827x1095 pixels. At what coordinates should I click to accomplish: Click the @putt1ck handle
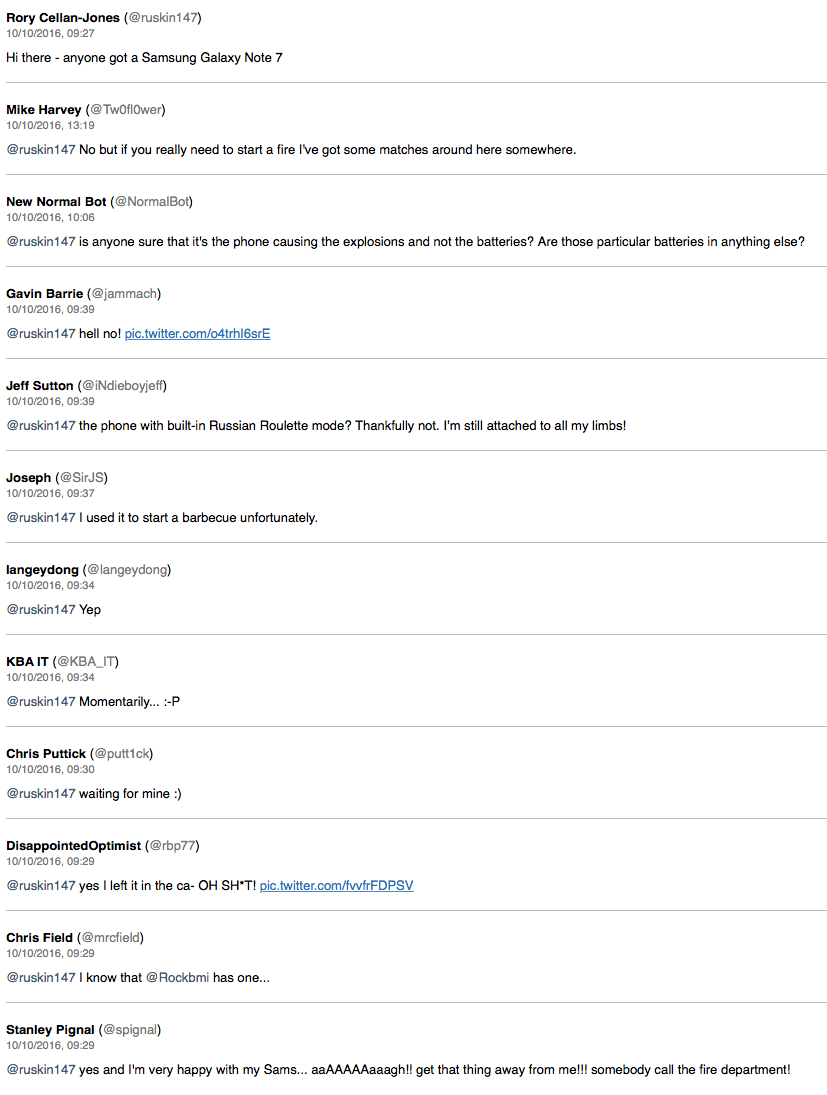122,754
